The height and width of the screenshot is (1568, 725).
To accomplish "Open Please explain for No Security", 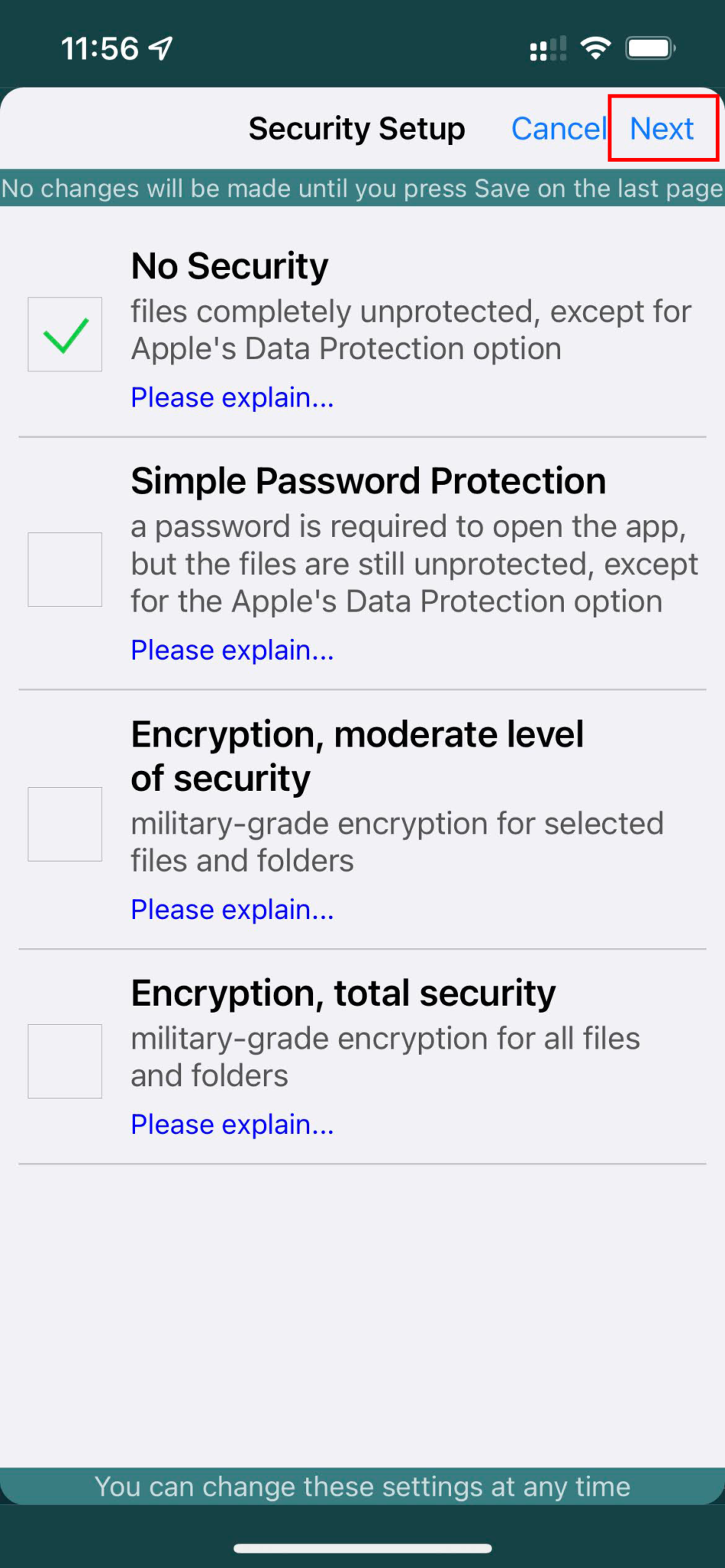I will (x=231, y=397).
